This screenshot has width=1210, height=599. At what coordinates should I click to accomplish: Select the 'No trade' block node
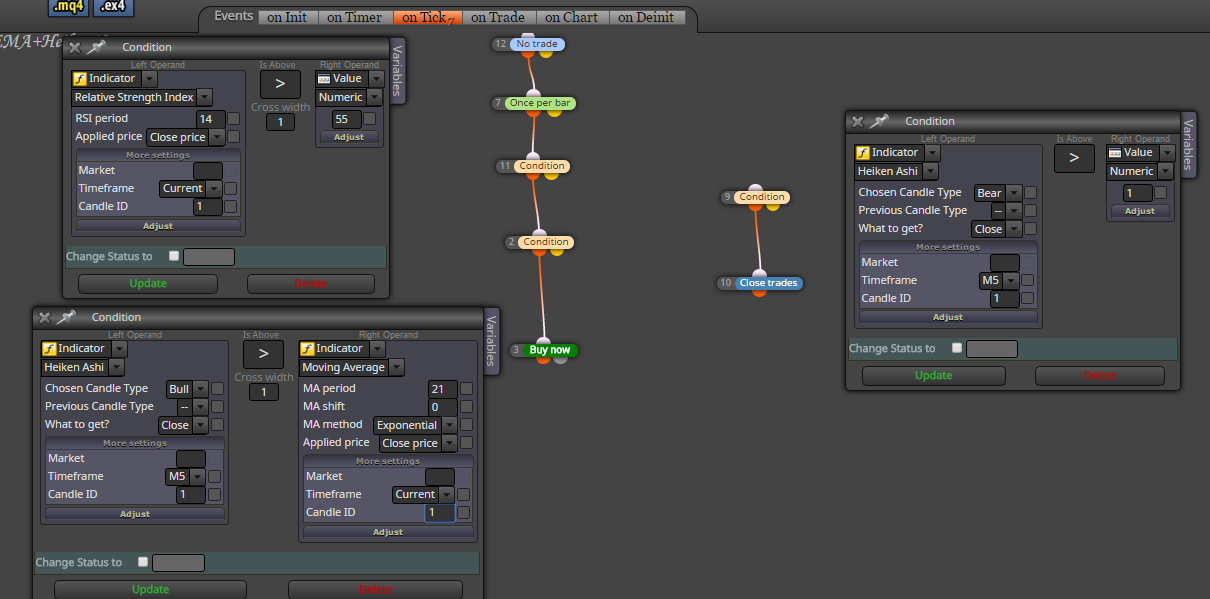point(537,44)
